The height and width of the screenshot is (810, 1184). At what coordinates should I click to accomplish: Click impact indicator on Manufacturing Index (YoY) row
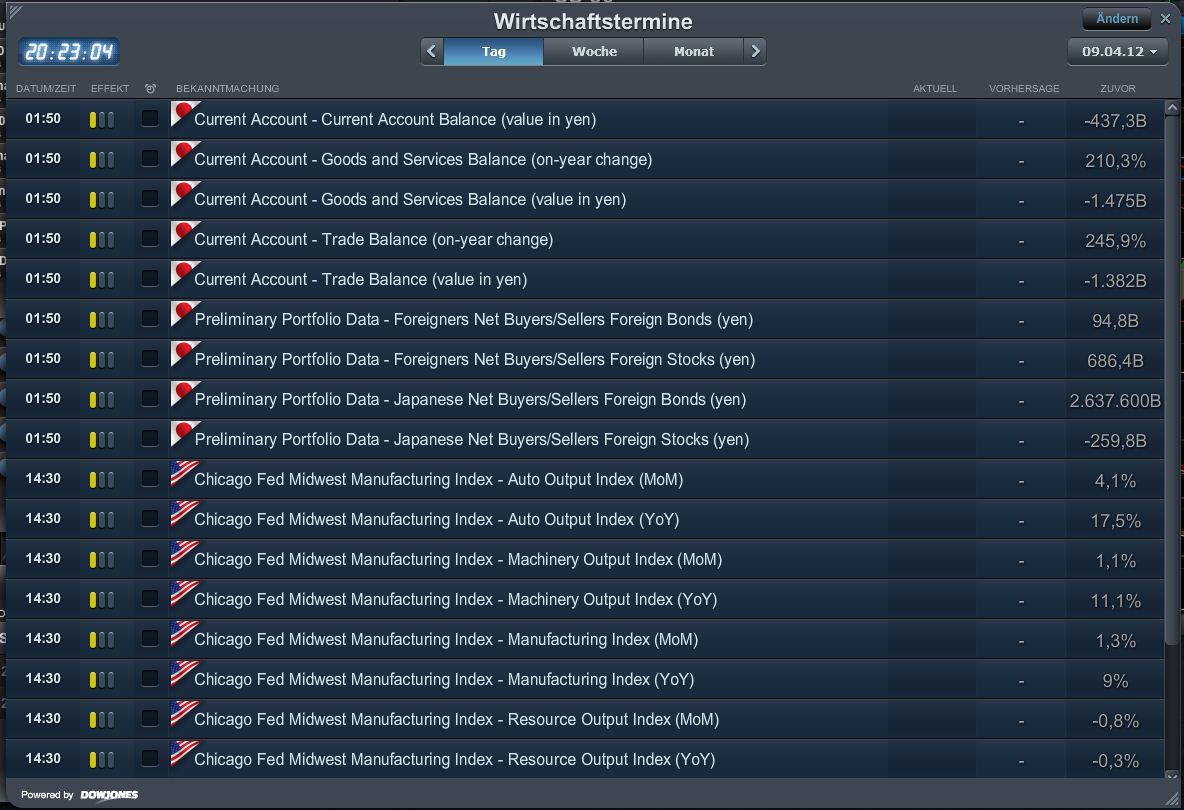(x=102, y=679)
